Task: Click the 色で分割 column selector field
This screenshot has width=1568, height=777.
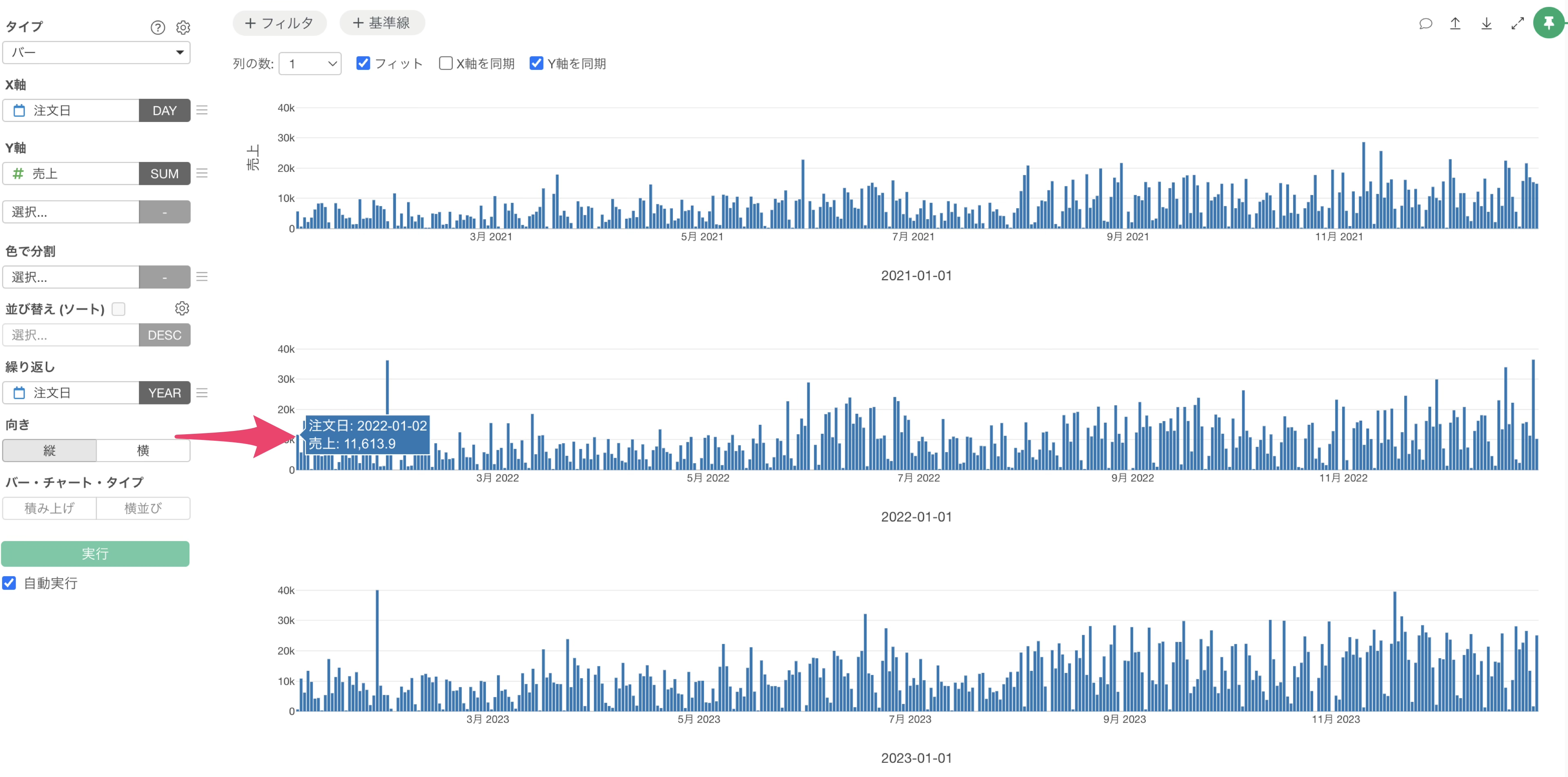Action: click(71, 277)
